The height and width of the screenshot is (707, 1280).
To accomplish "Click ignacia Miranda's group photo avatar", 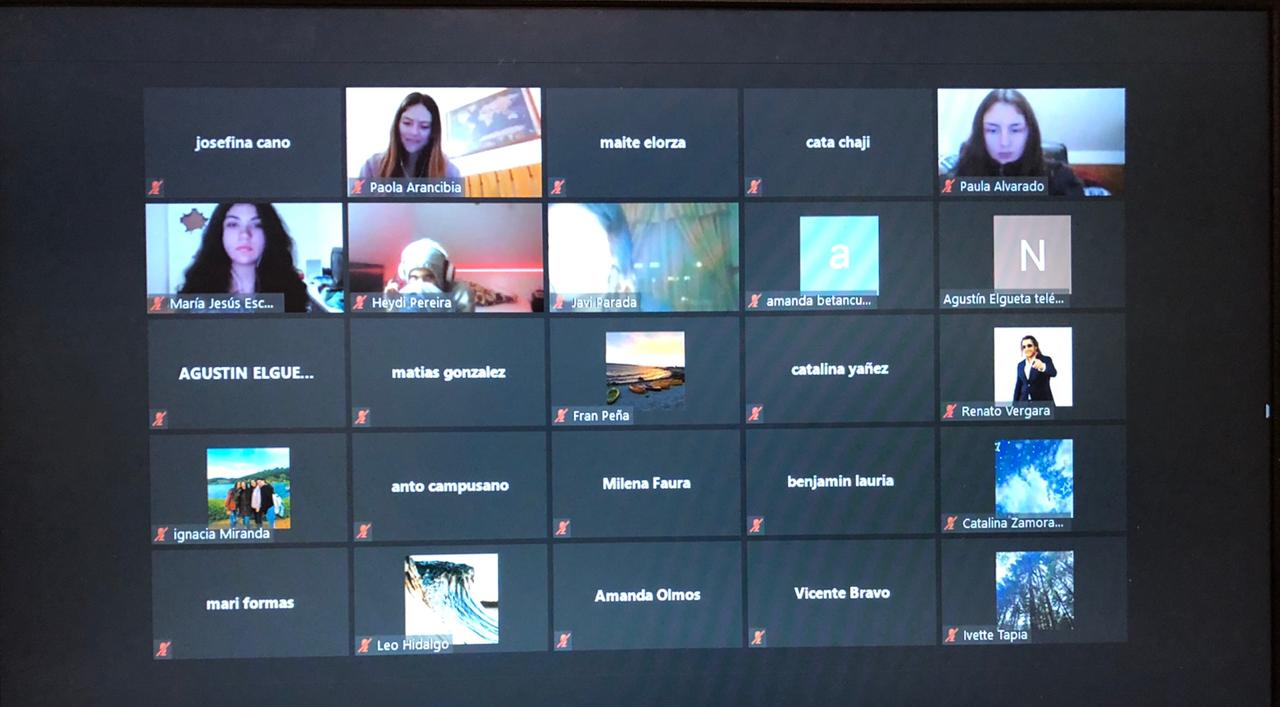I will (248, 485).
